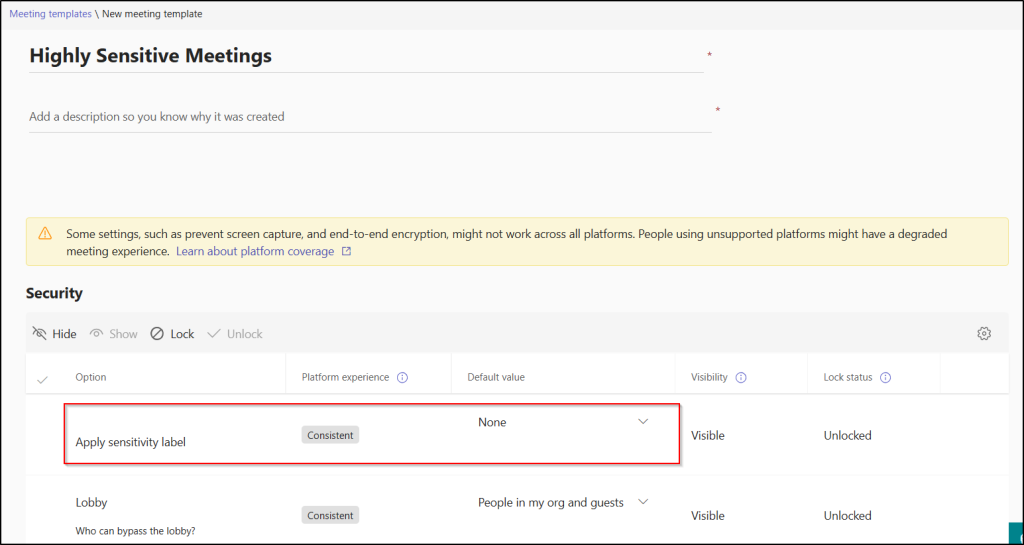Screen dimensions: 1024x545
Task: Open Learn about platform coverage link
Action: tap(255, 251)
